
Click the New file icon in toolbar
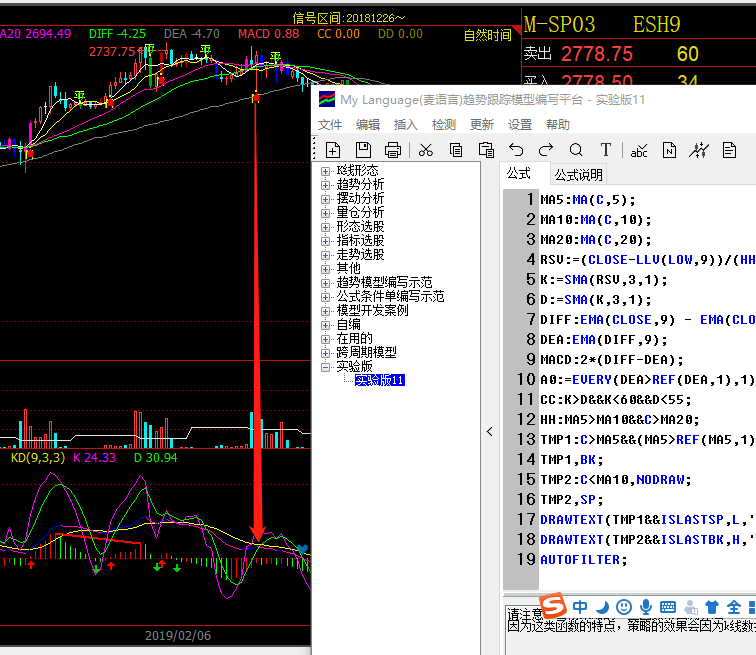333,150
